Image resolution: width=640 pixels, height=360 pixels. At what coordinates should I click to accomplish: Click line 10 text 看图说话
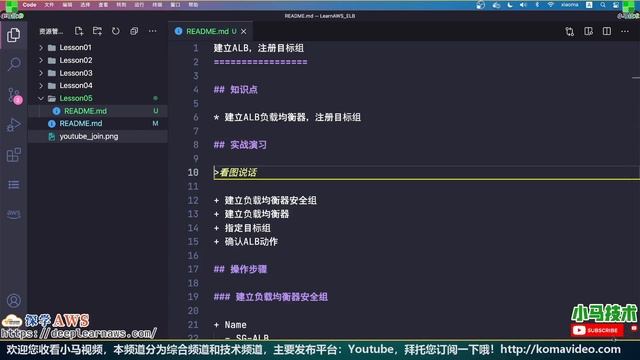[238, 173]
